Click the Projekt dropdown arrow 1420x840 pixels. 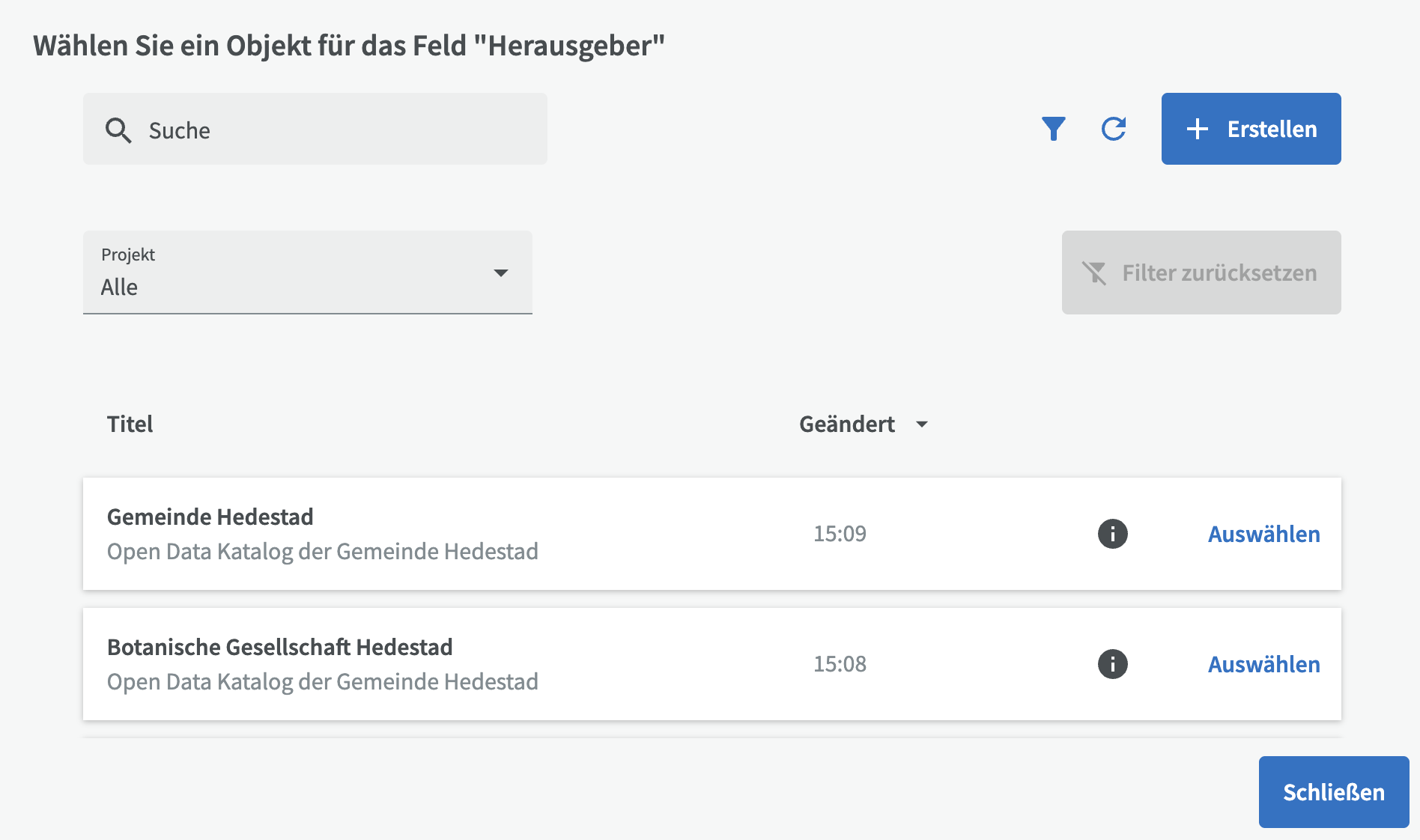(501, 273)
